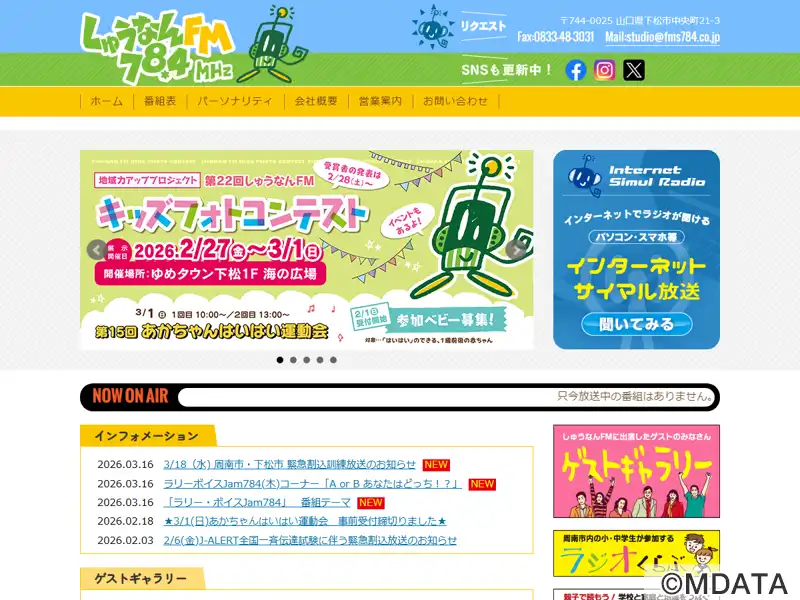Click the date 2026.03.16 beside 3/18 notice
The width and height of the screenshot is (800, 600).
126,464
